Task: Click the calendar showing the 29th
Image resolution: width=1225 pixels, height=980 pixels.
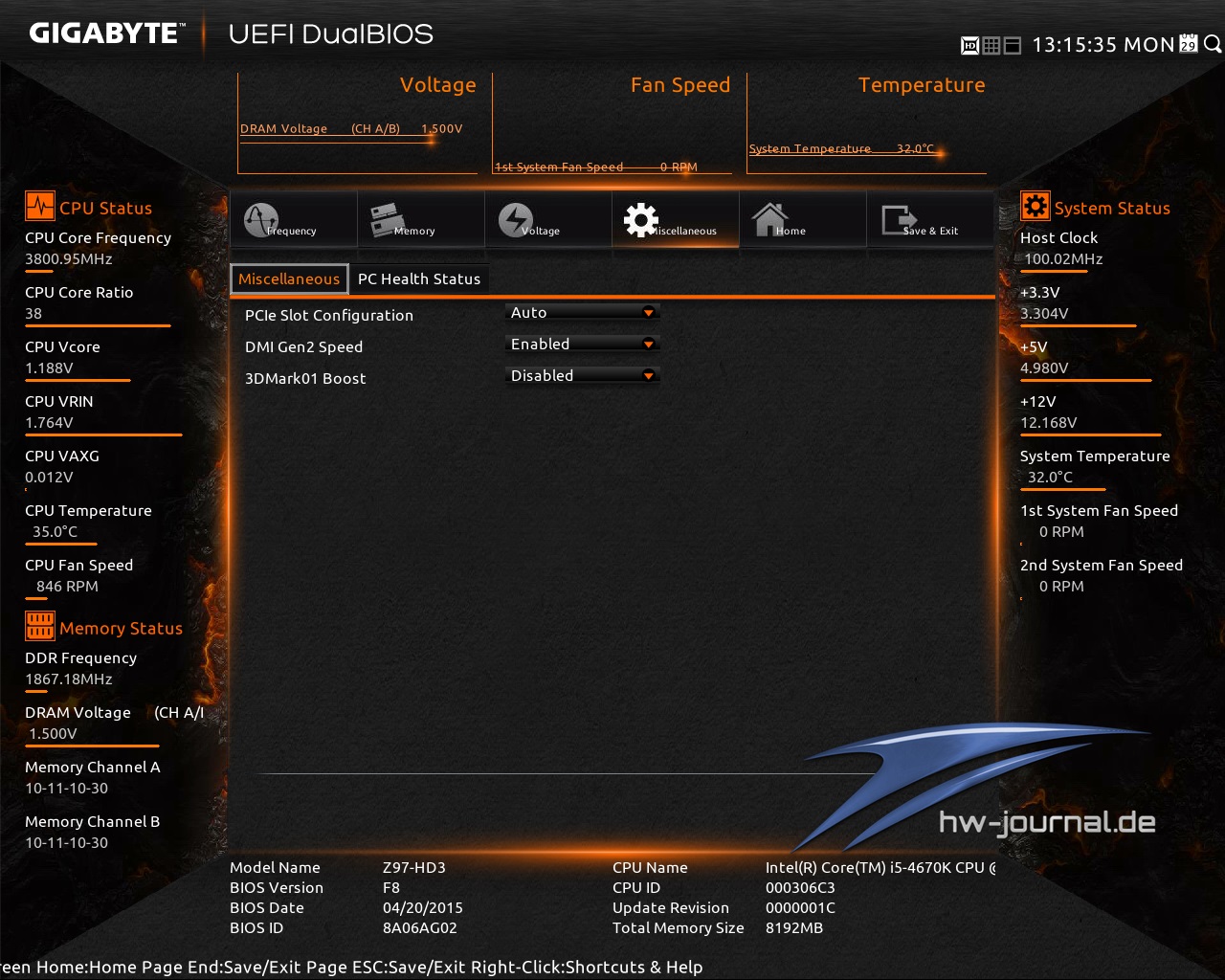Action: [1190, 44]
